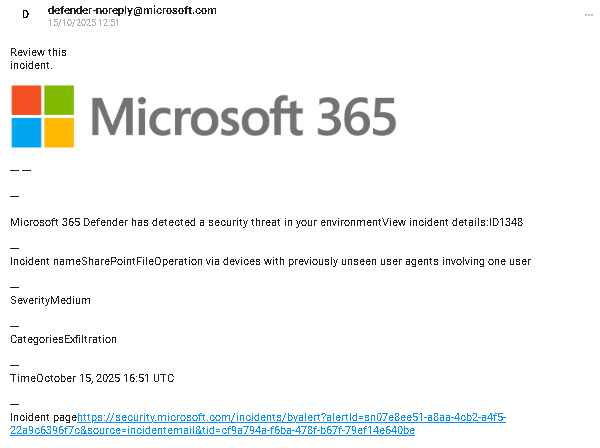Image resolution: width=600 pixels, height=448 pixels.
Task: Click the Microsoft 365 four-square logo
Action: point(43,116)
